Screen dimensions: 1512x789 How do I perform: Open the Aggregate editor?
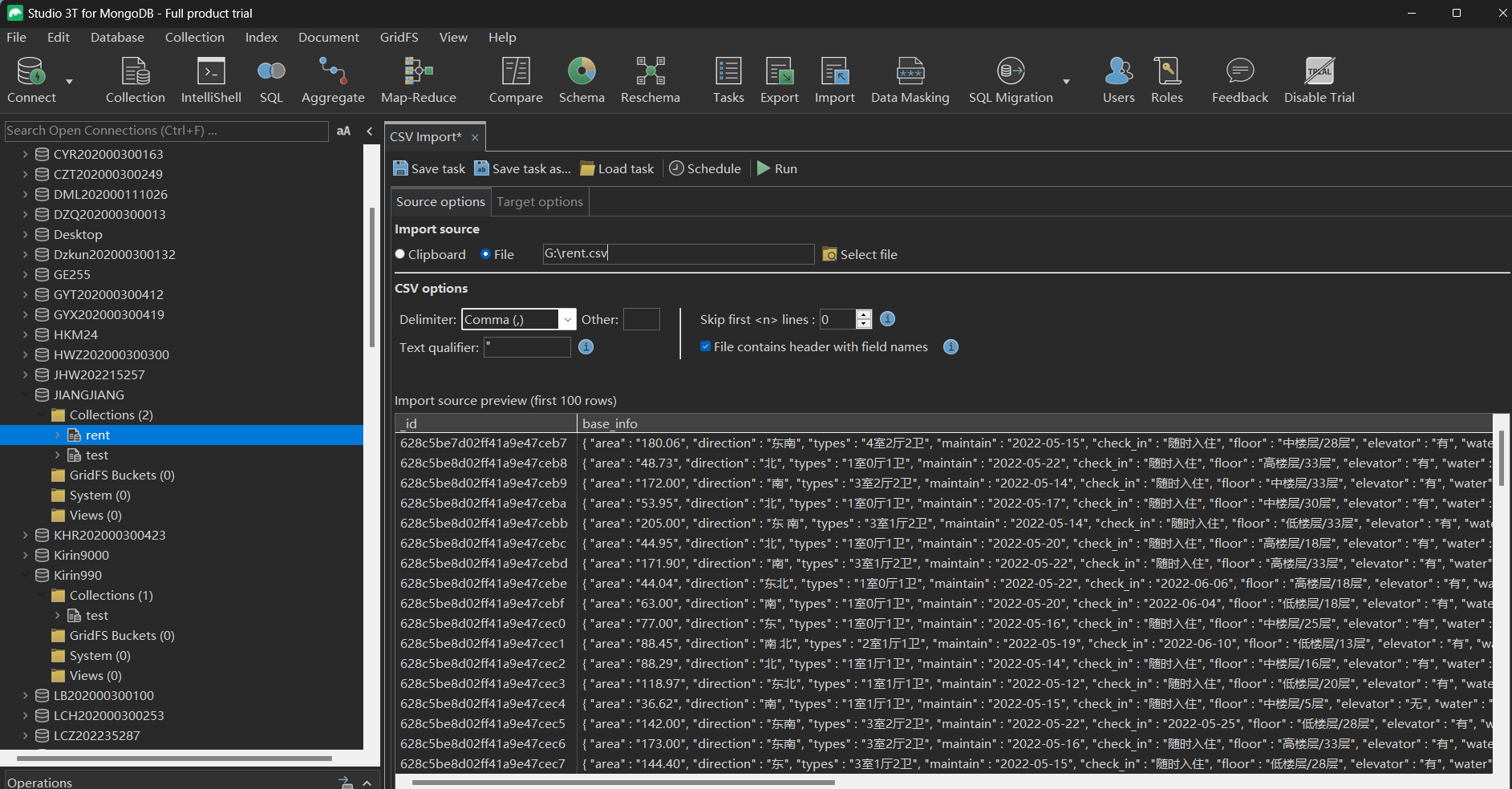333,80
